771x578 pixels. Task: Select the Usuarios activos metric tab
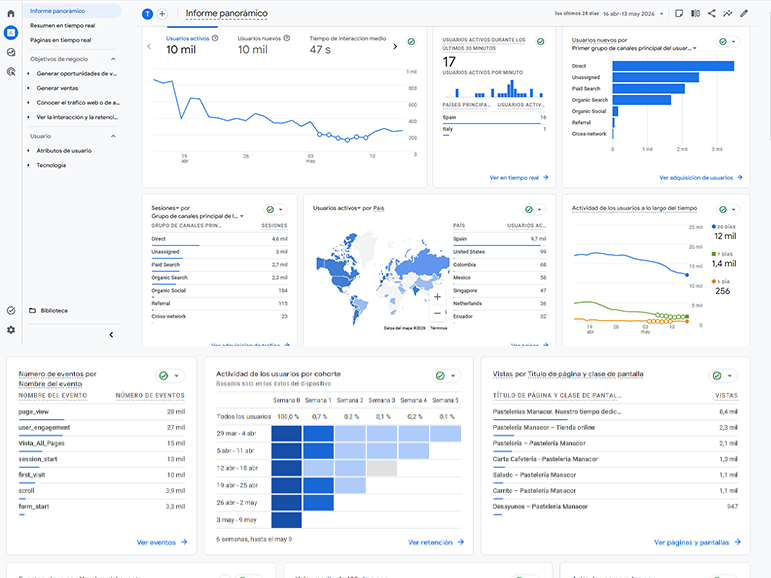pyautogui.click(x=192, y=45)
